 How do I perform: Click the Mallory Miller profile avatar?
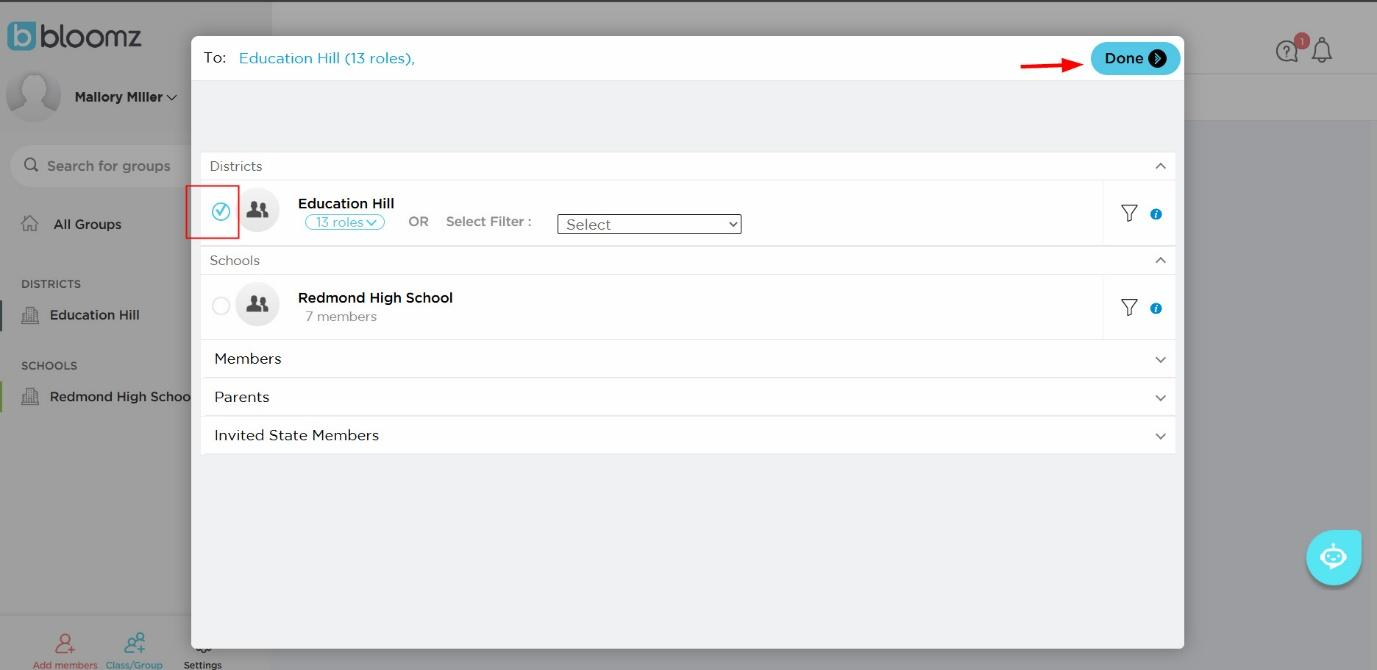click(33, 96)
